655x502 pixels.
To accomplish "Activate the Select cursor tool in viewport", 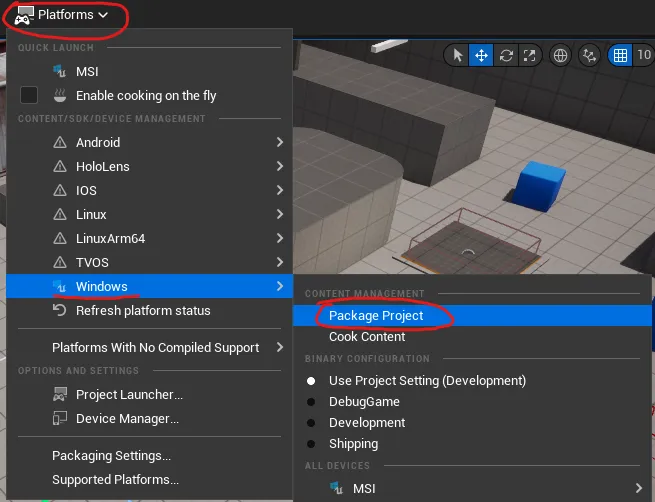I will click(x=457, y=55).
